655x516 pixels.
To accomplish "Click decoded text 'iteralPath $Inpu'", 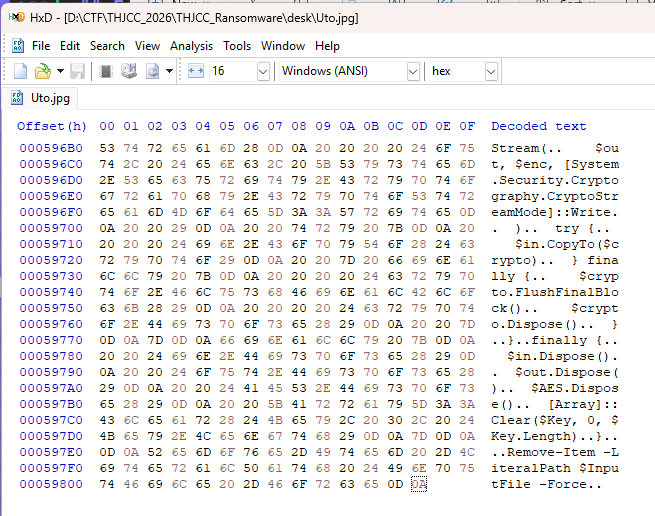I will click(555, 468).
